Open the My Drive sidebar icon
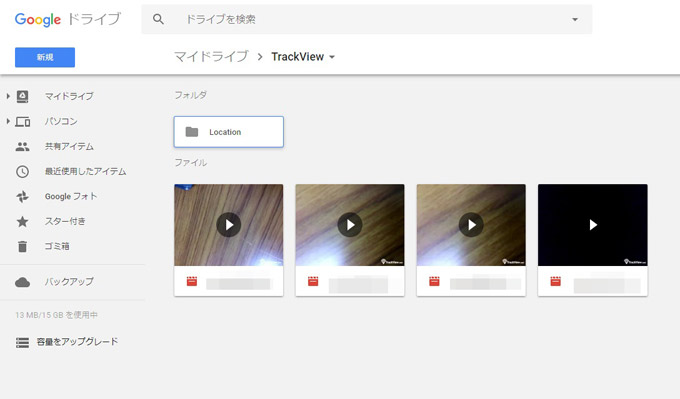Screen dimensions: 680x399 (23, 96)
